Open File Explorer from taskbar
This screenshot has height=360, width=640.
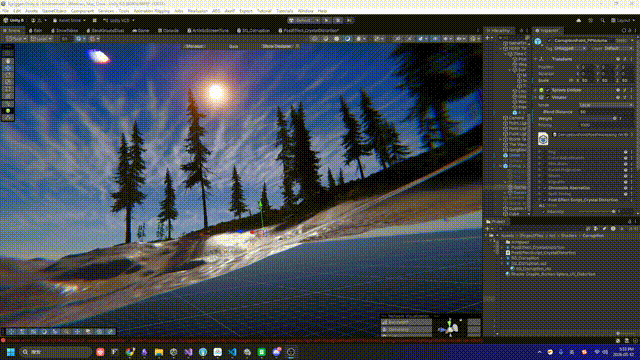[159, 352]
